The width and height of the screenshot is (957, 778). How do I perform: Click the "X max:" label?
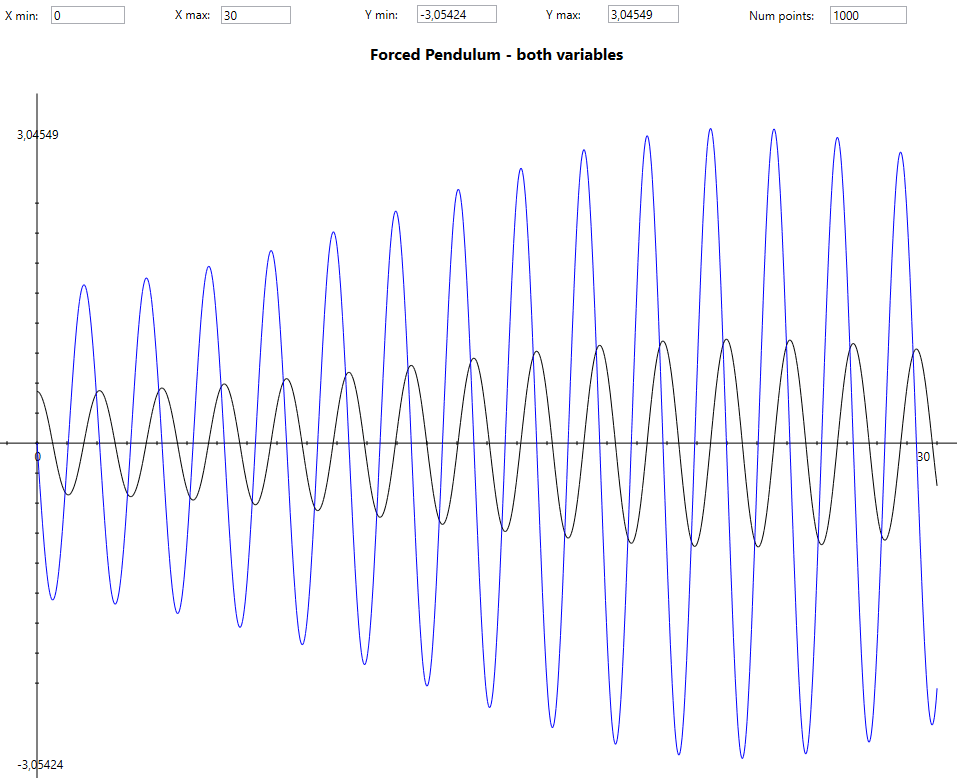pyautogui.click(x=192, y=15)
